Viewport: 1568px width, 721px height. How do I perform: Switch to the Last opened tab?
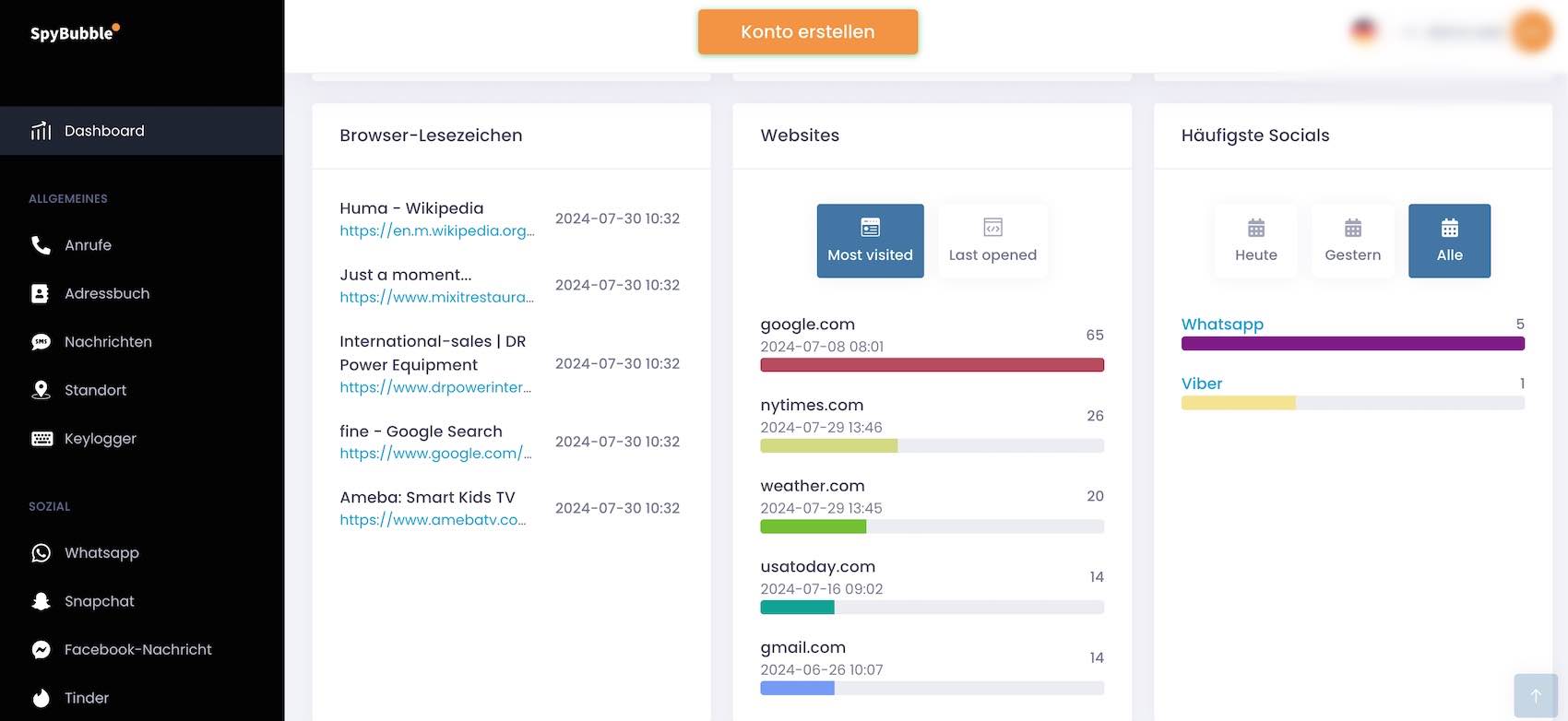tap(992, 241)
